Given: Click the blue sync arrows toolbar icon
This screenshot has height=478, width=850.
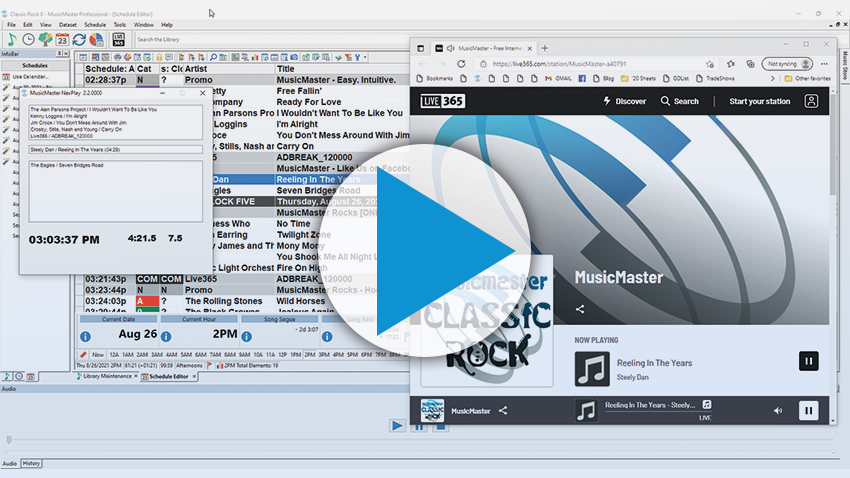Looking at the screenshot, I should 79,40.
